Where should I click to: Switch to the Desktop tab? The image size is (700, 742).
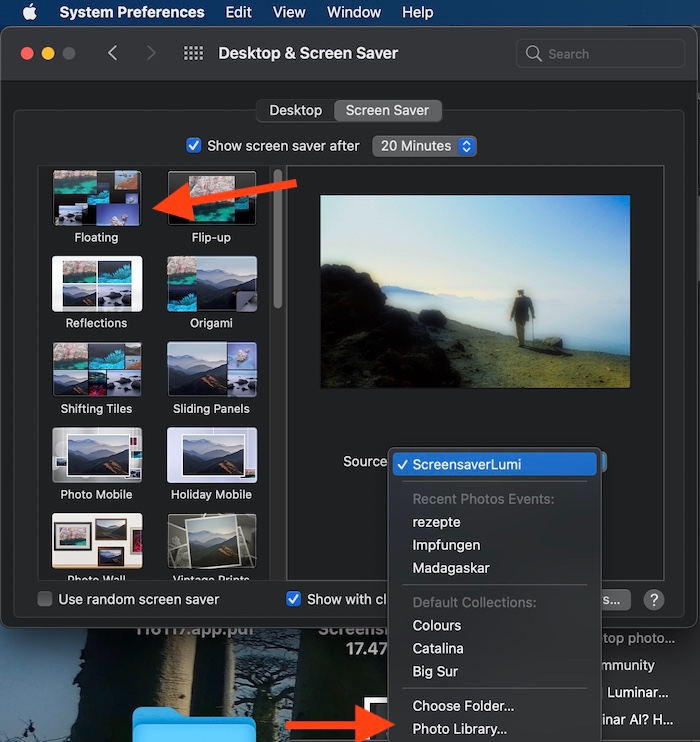pyautogui.click(x=295, y=110)
